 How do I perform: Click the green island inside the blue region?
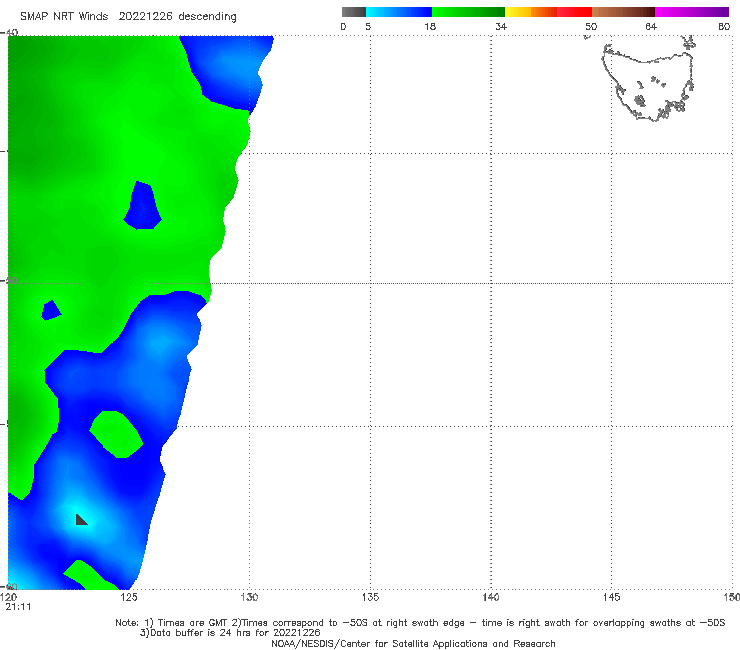(x=116, y=434)
